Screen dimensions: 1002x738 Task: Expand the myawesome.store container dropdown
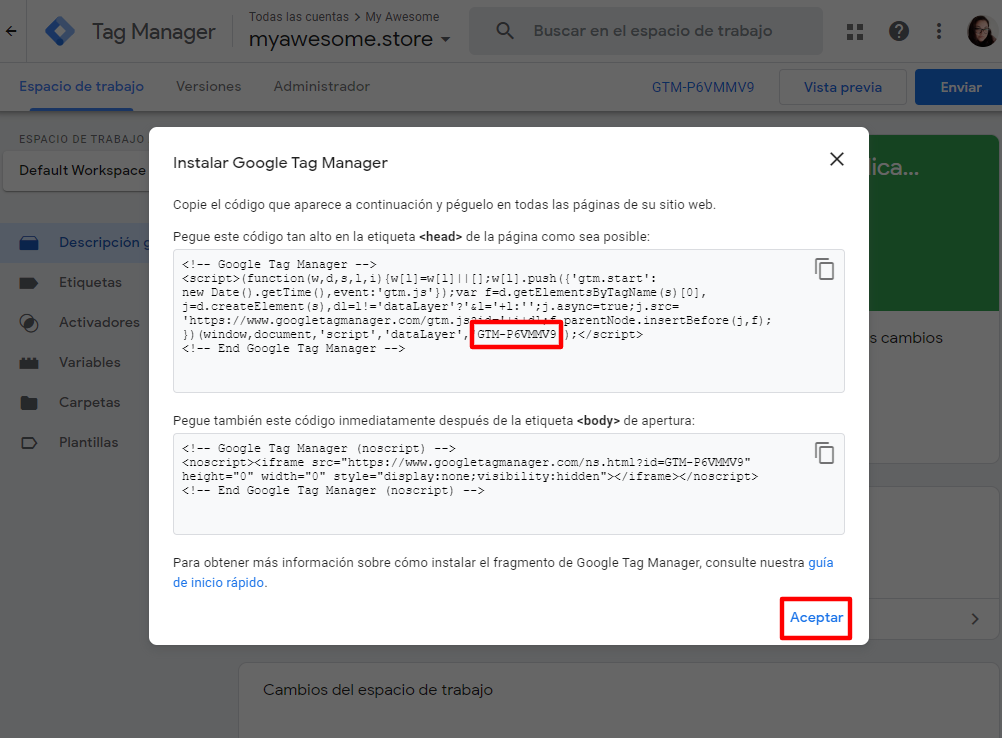click(x=445, y=39)
